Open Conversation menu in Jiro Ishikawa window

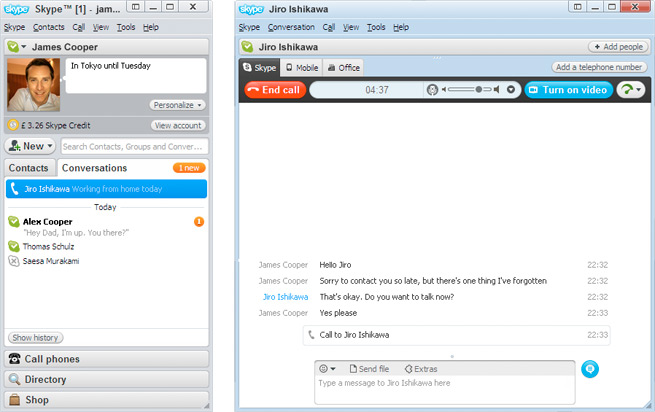coord(291,27)
